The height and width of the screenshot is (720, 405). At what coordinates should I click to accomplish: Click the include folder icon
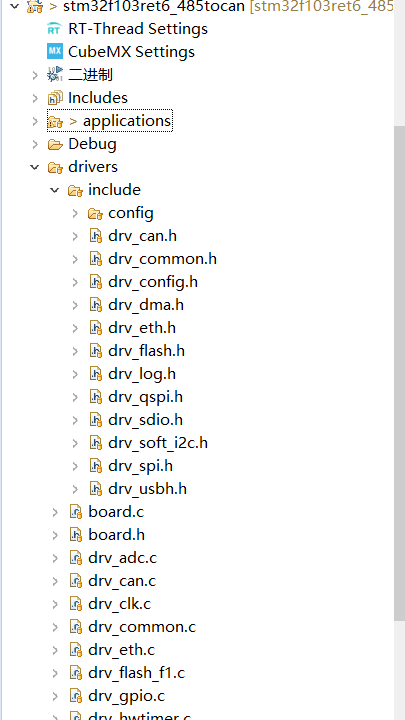click(75, 191)
